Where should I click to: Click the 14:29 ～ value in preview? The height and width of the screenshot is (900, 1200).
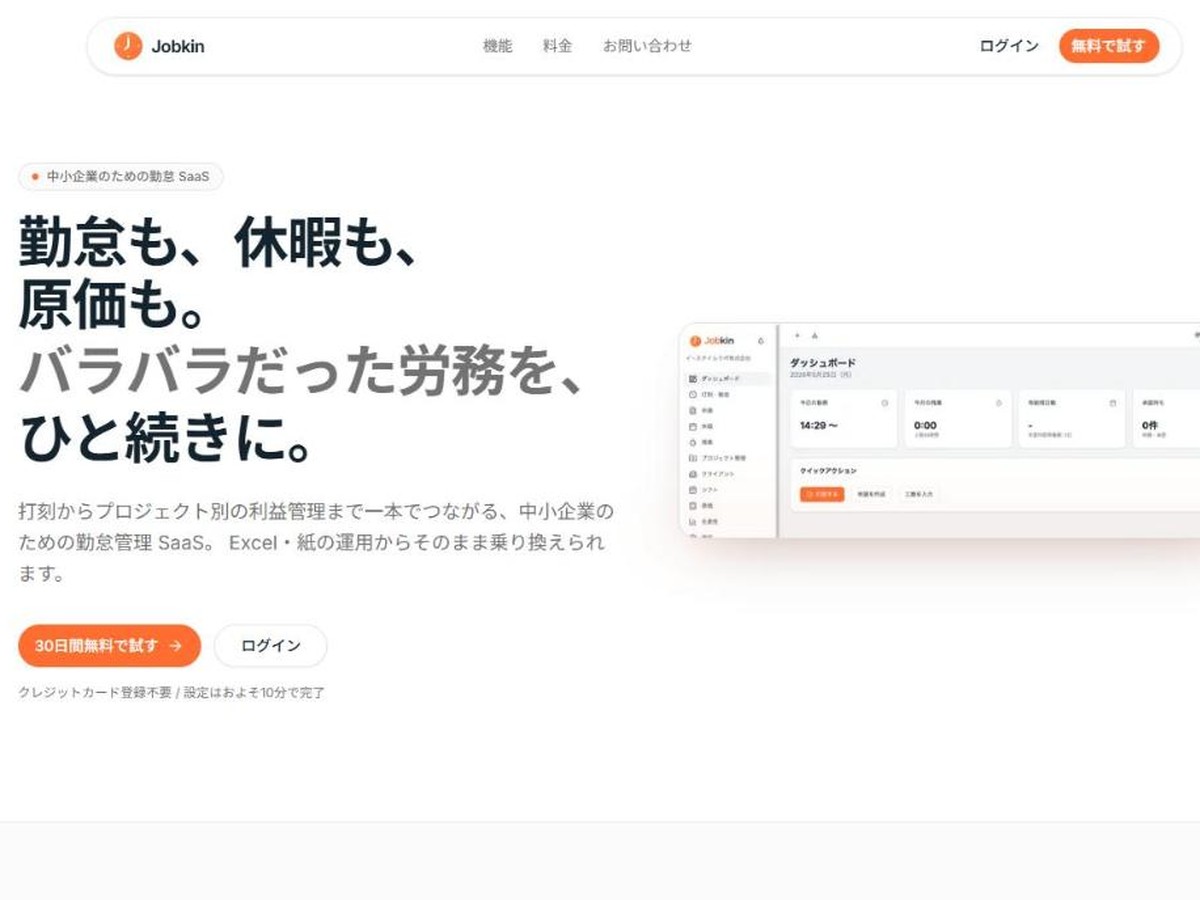point(818,425)
